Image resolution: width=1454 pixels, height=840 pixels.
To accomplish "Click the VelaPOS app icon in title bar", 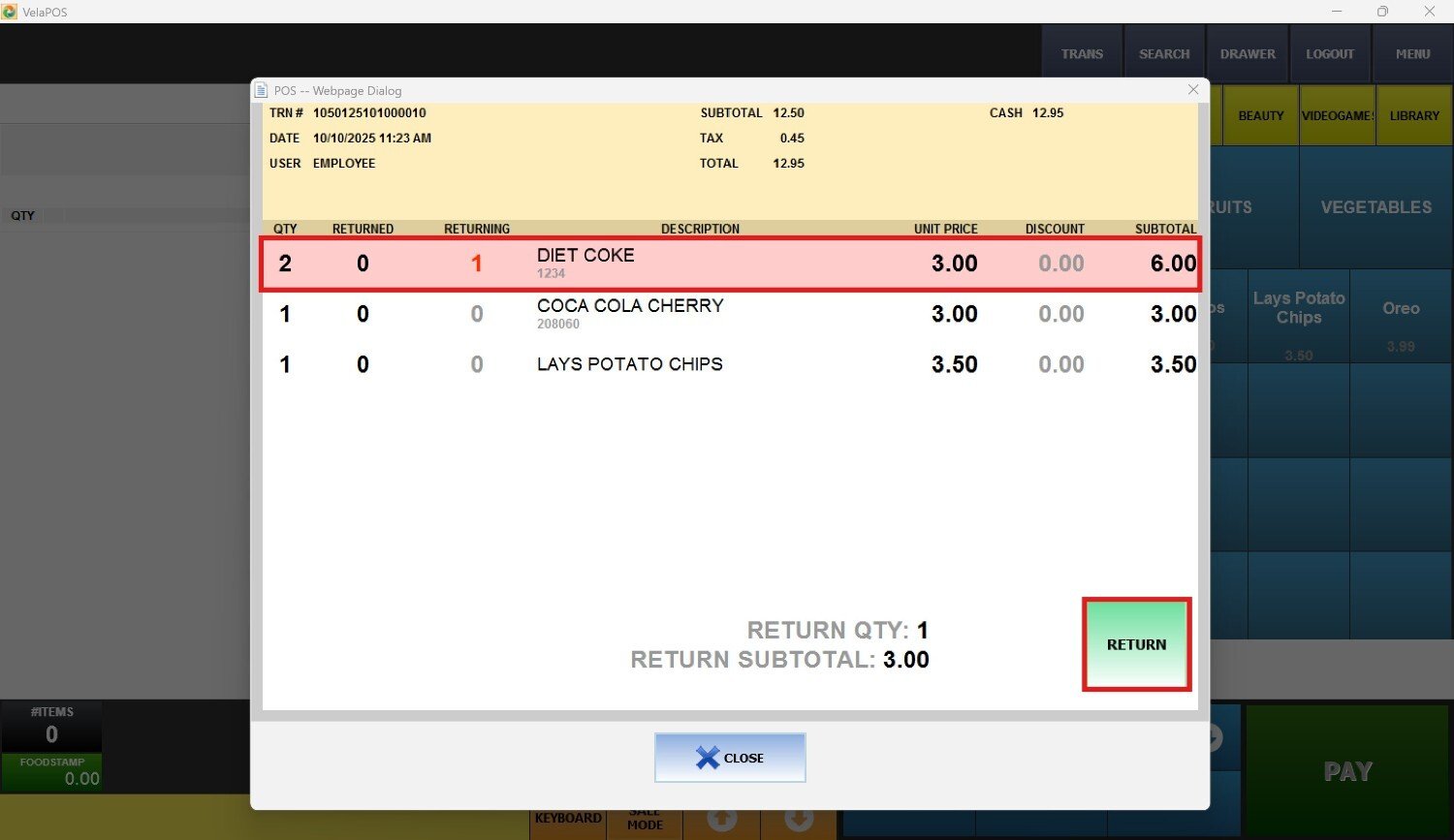I will click(10, 12).
